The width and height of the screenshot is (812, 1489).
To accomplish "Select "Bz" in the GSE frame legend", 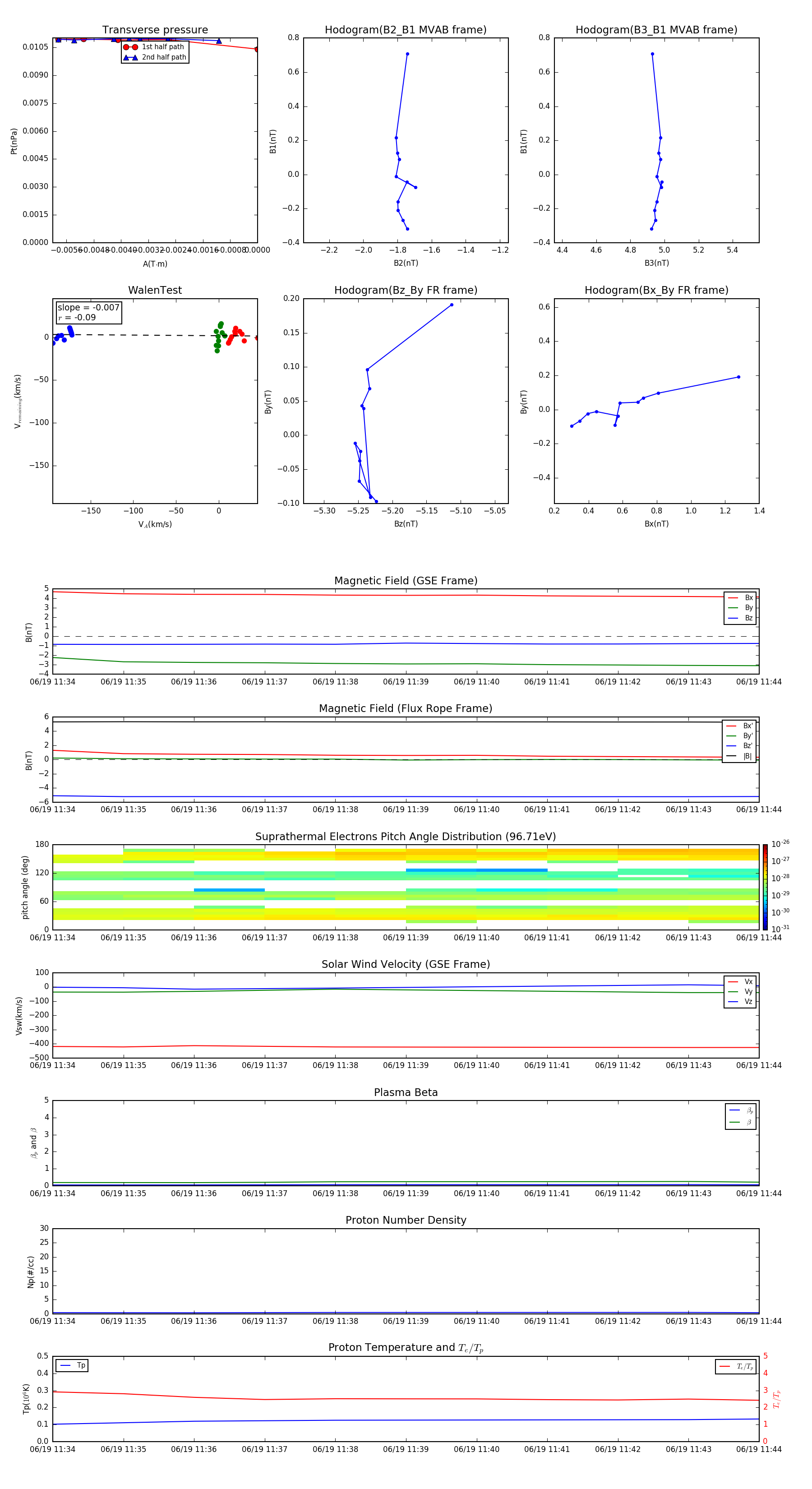I will (741, 618).
